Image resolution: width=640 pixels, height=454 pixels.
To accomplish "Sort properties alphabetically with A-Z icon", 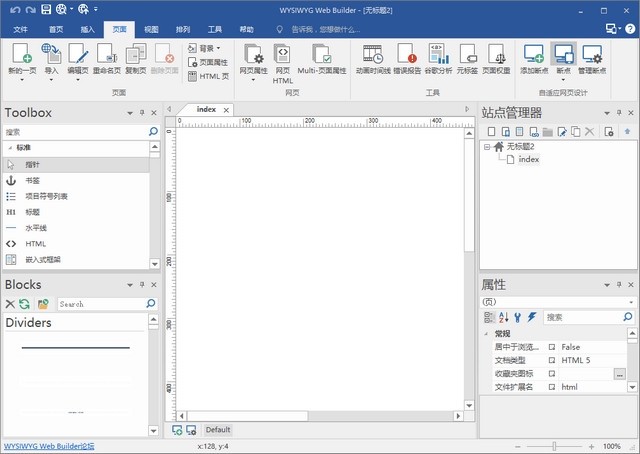I will (x=503, y=317).
